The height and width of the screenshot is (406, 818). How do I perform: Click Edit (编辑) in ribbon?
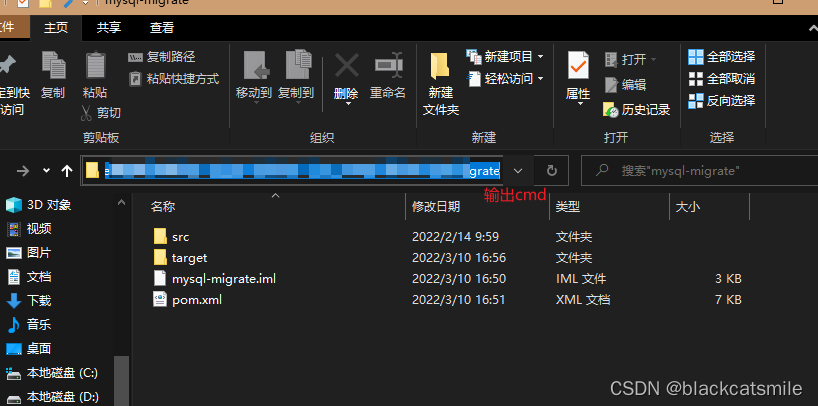click(625, 85)
